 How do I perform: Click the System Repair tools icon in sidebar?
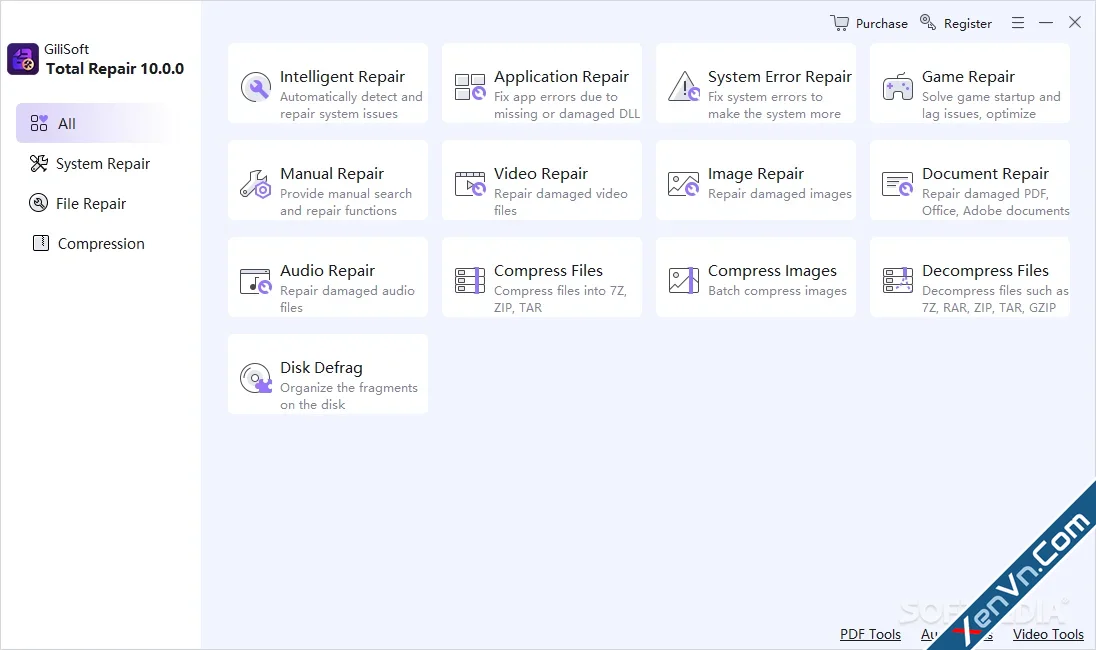tap(38, 164)
